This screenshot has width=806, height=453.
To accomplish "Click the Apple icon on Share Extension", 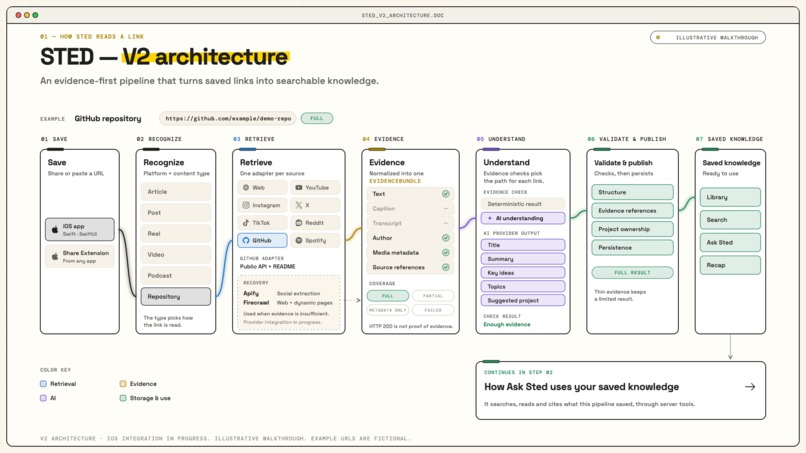I will point(55,256).
